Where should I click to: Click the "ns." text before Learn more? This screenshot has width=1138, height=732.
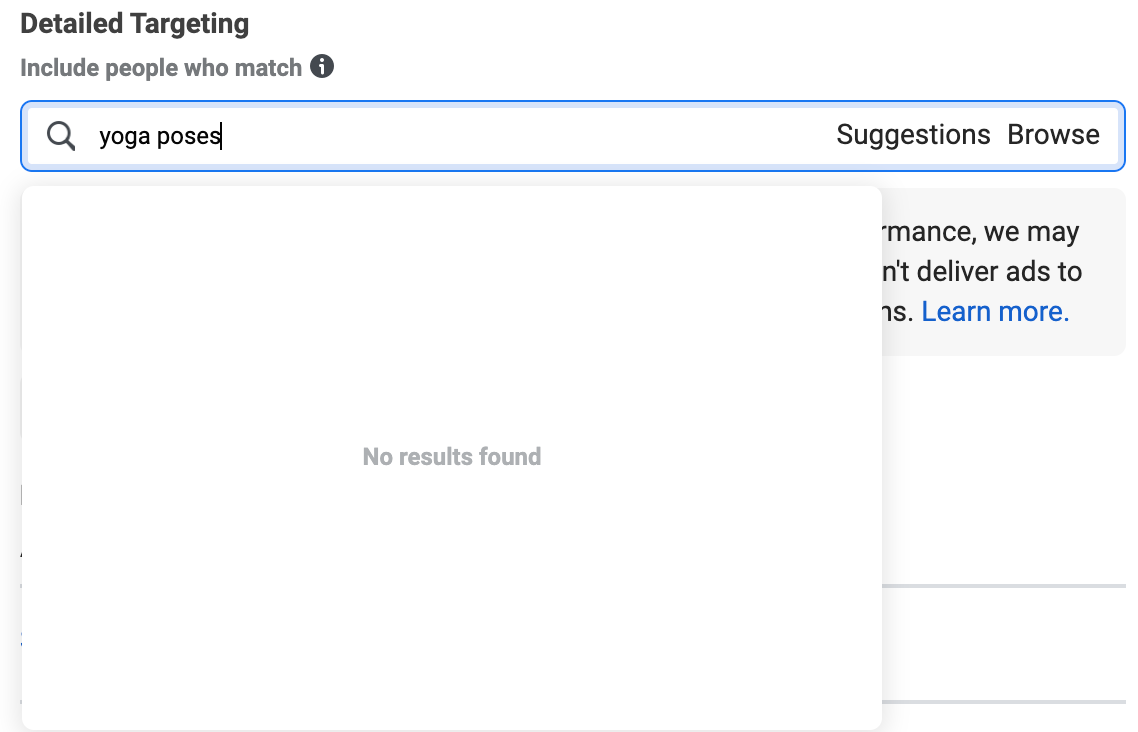click(x=898, y=312)
